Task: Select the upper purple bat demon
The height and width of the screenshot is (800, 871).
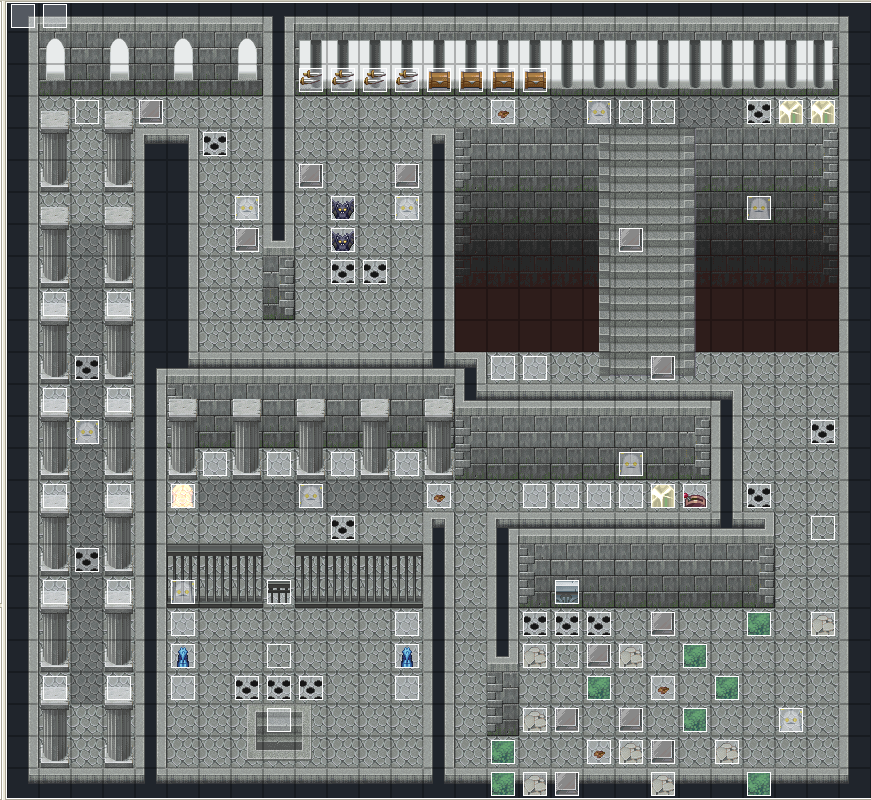Action: coord(343,208)
